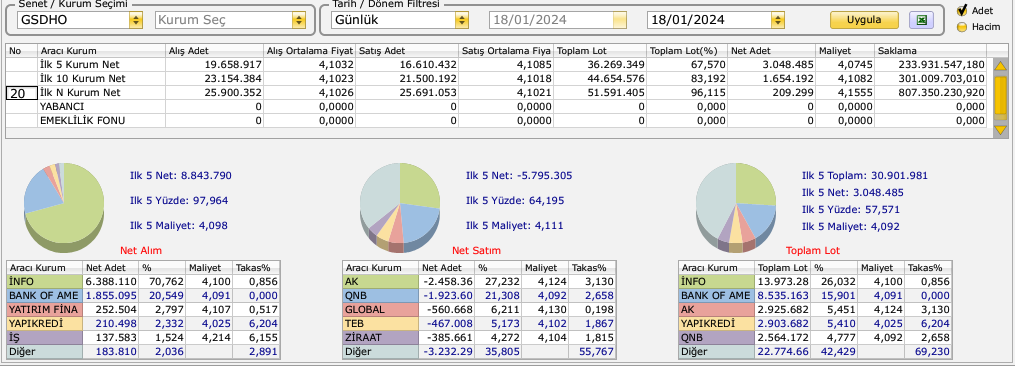1015x366 pixels.
Task: Click value 807.350.230,920 in Saklama column
Action: click(x=942, y=93)
